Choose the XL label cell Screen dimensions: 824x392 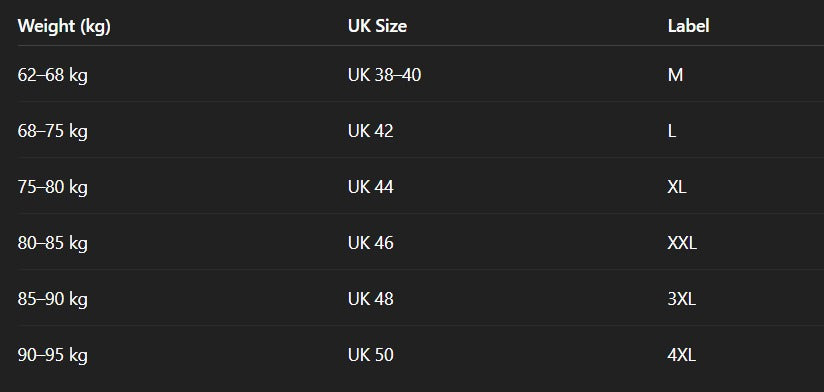coord(677,187)
